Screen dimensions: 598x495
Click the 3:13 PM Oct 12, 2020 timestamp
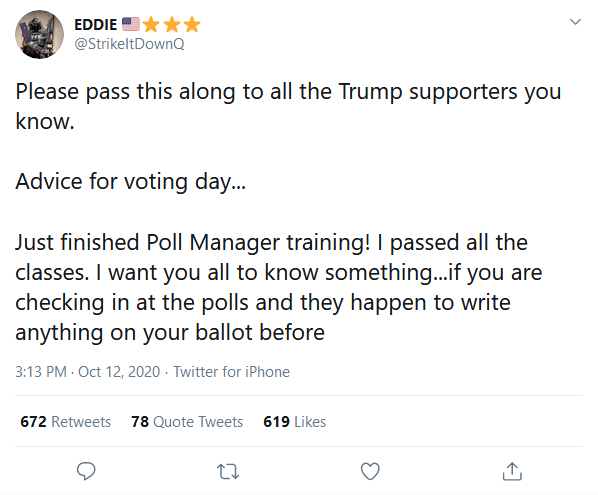pos(87,372)
